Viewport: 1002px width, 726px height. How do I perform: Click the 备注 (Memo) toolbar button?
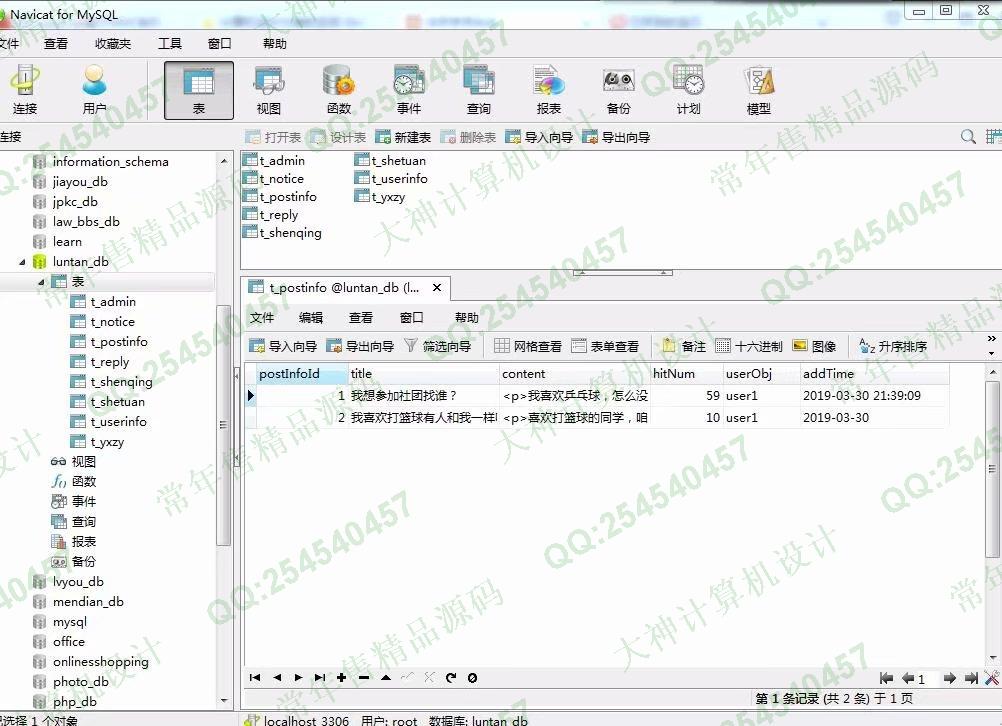click(x=684, y=346)
